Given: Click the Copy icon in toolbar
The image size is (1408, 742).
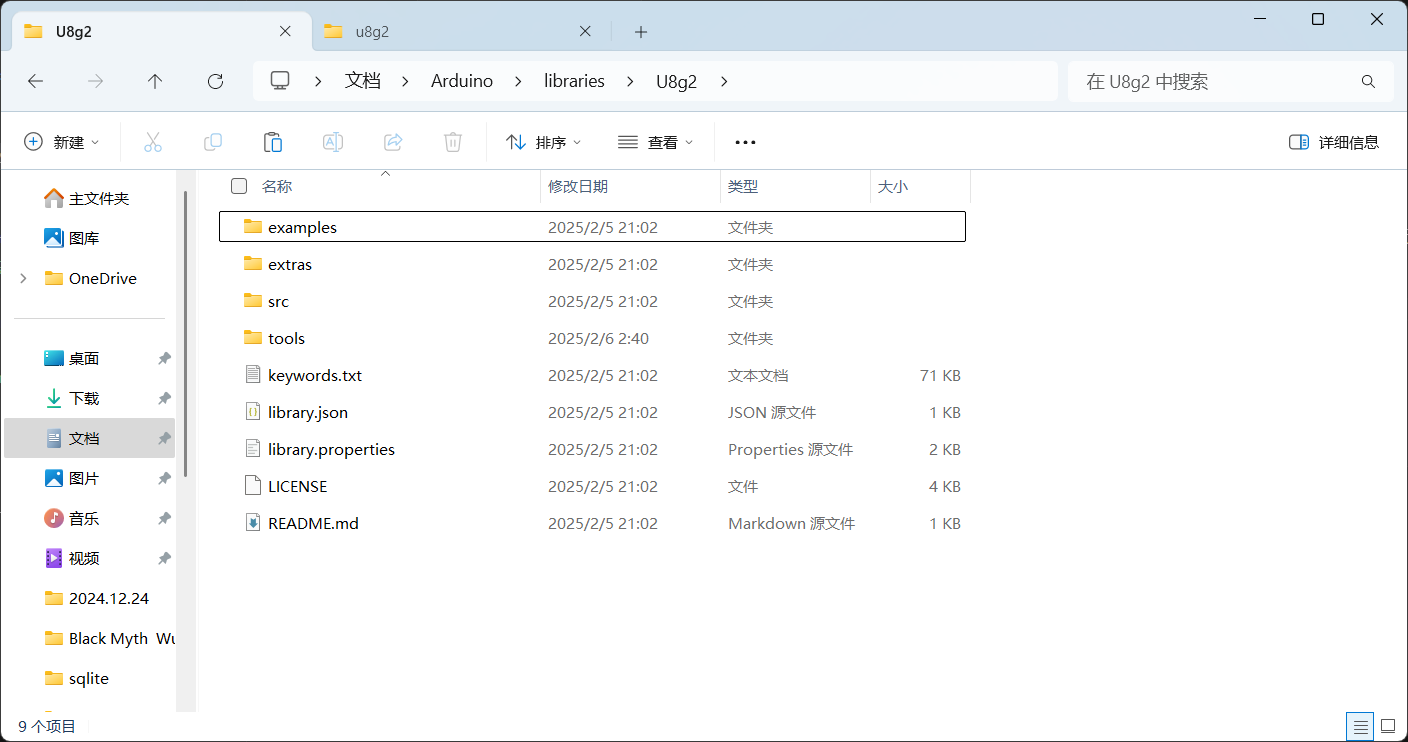Looking at the screenshot, I should pos(213,142).
